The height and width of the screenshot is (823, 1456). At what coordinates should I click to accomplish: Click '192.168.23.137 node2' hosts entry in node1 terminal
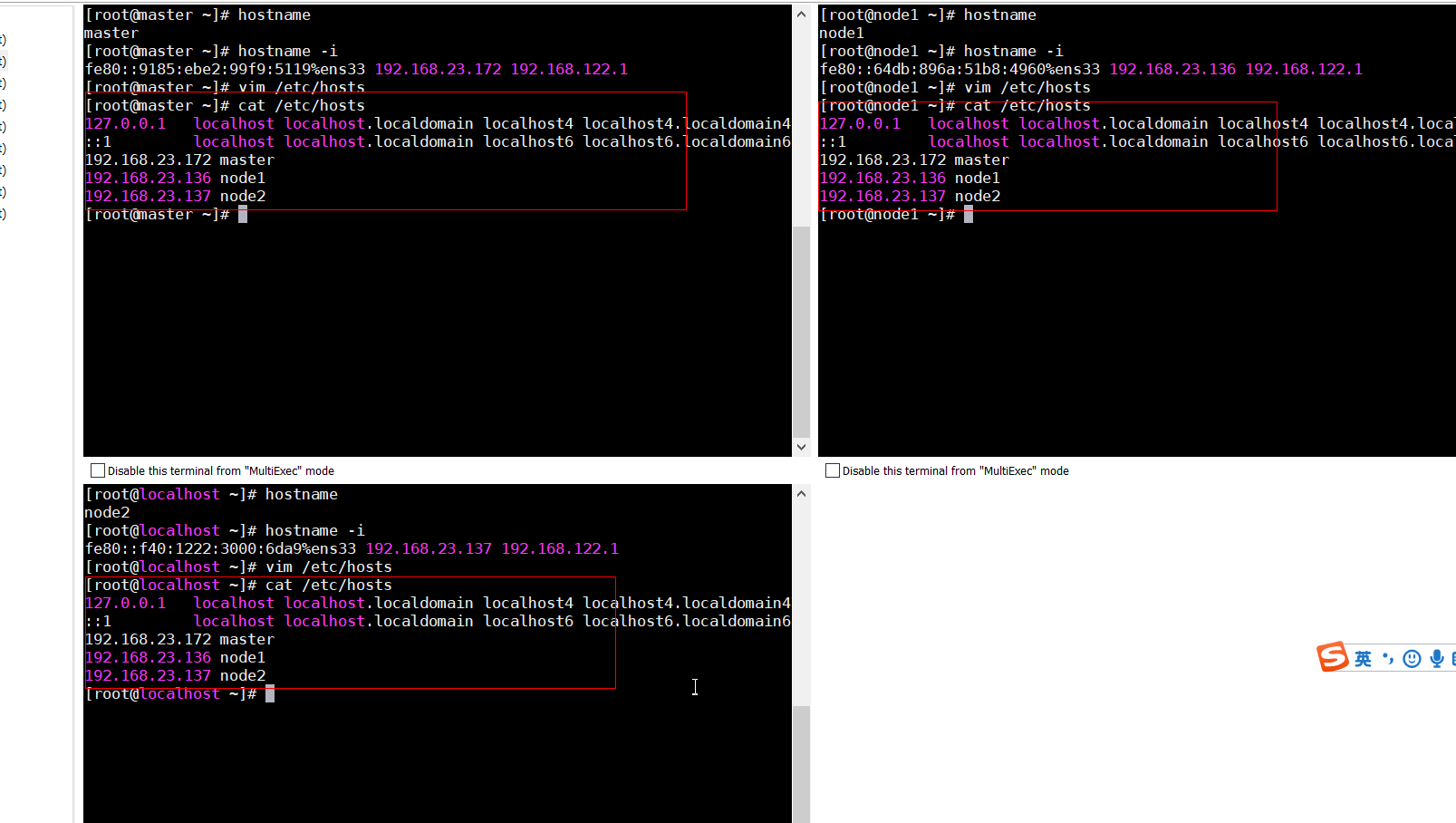point(910,197)
